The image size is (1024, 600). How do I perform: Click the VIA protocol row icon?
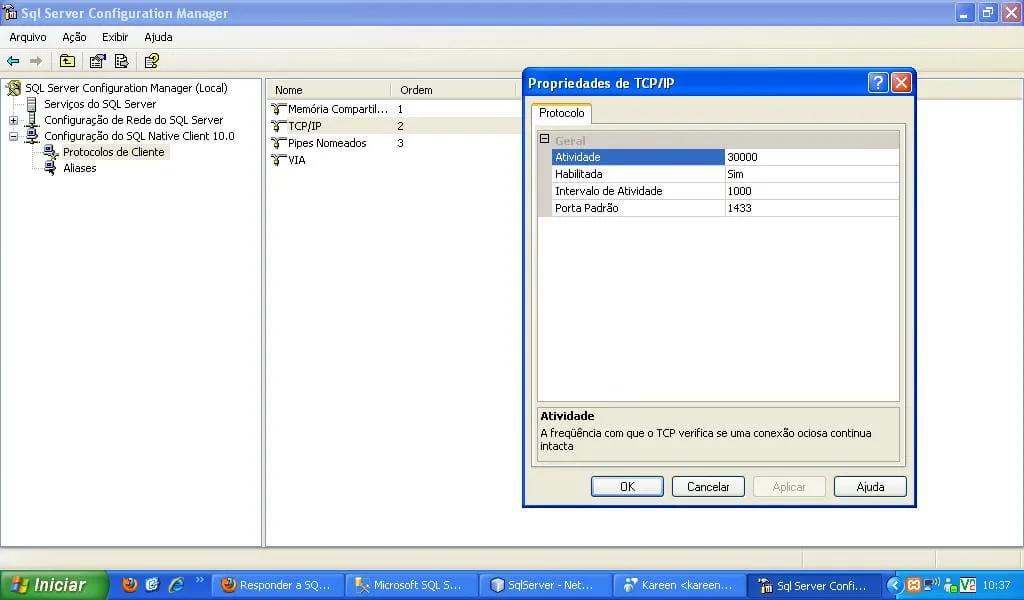[279, 160]
